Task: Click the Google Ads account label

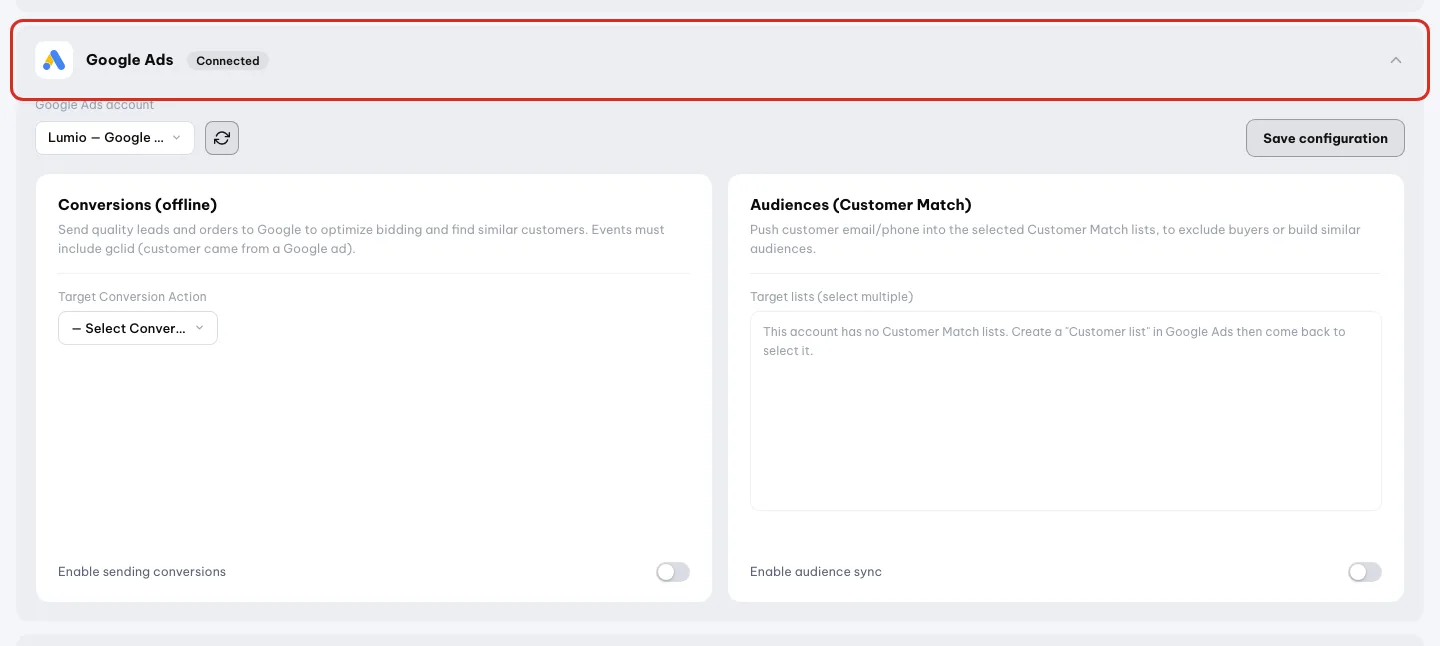Action: [95, 105]
